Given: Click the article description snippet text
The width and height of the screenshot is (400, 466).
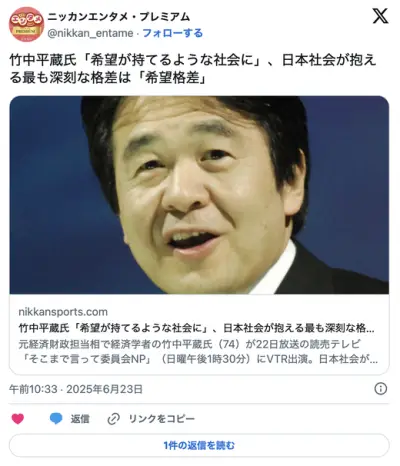Looking at the screenshot, I should point(198,352).
